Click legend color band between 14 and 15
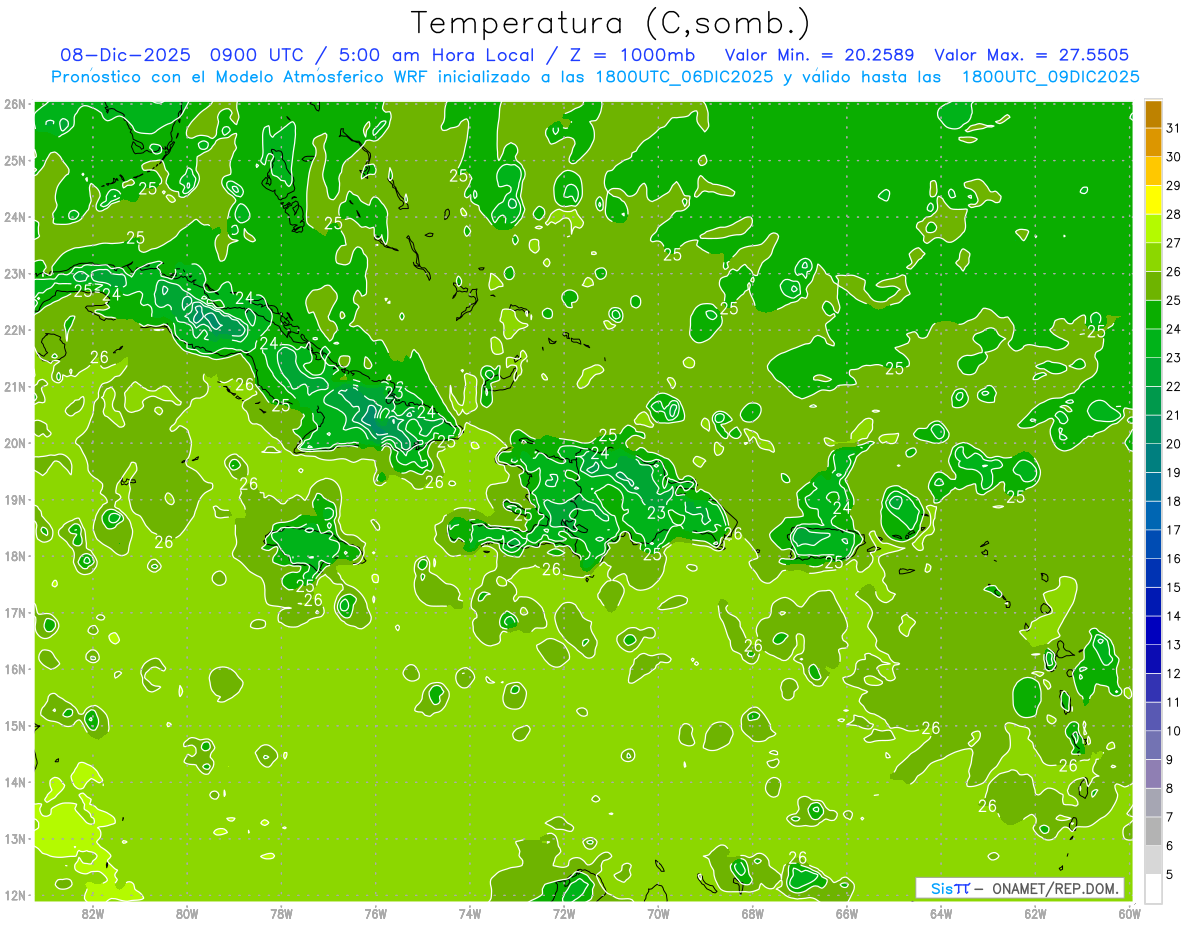Viewport: 1200px width, 927px height. [x=1153, y=602]
